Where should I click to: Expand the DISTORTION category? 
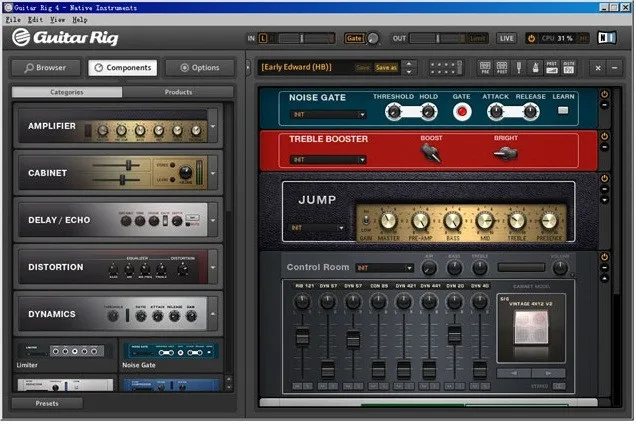point(213,267)
